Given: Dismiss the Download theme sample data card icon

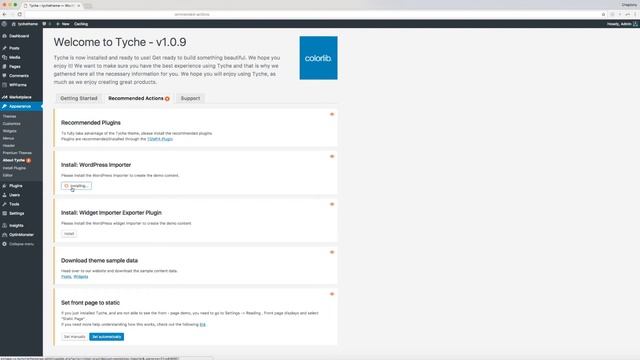Looking at the screenshot, I should (332, 252).
